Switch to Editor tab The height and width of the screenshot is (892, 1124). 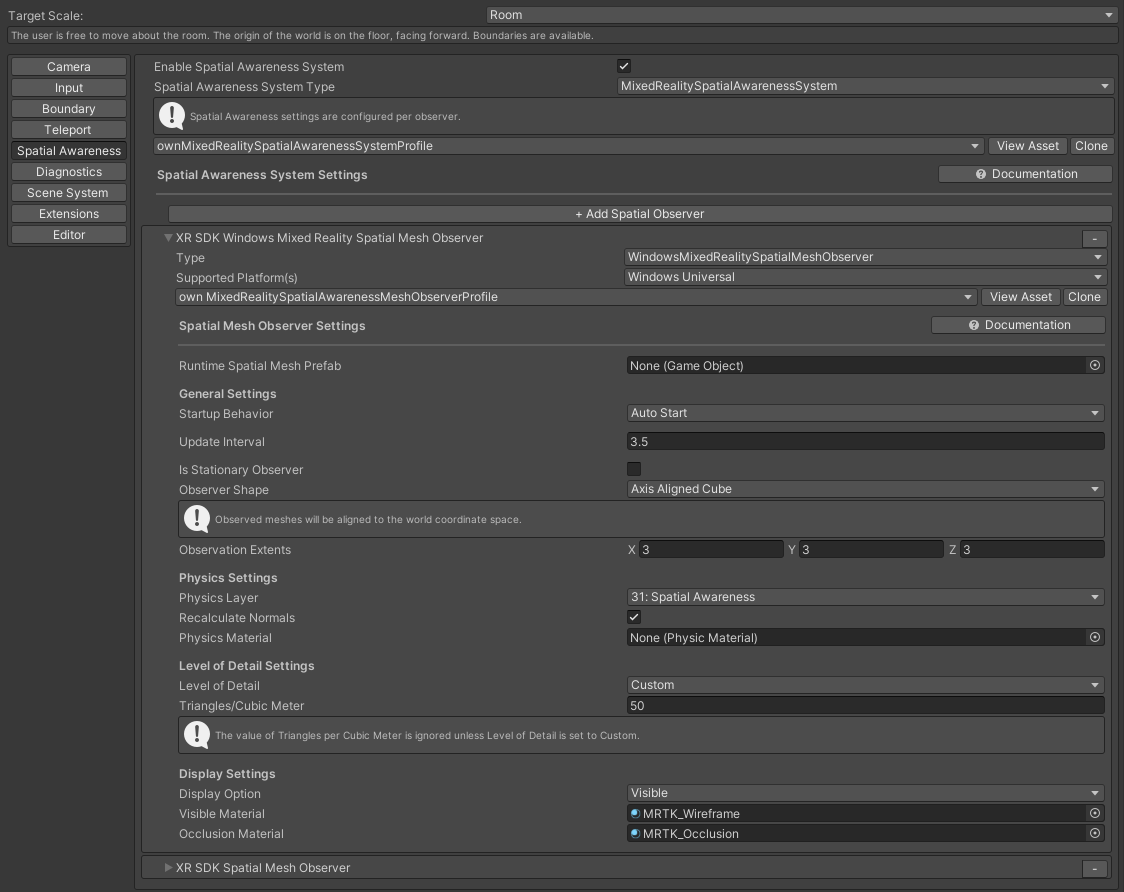[69, 234]
